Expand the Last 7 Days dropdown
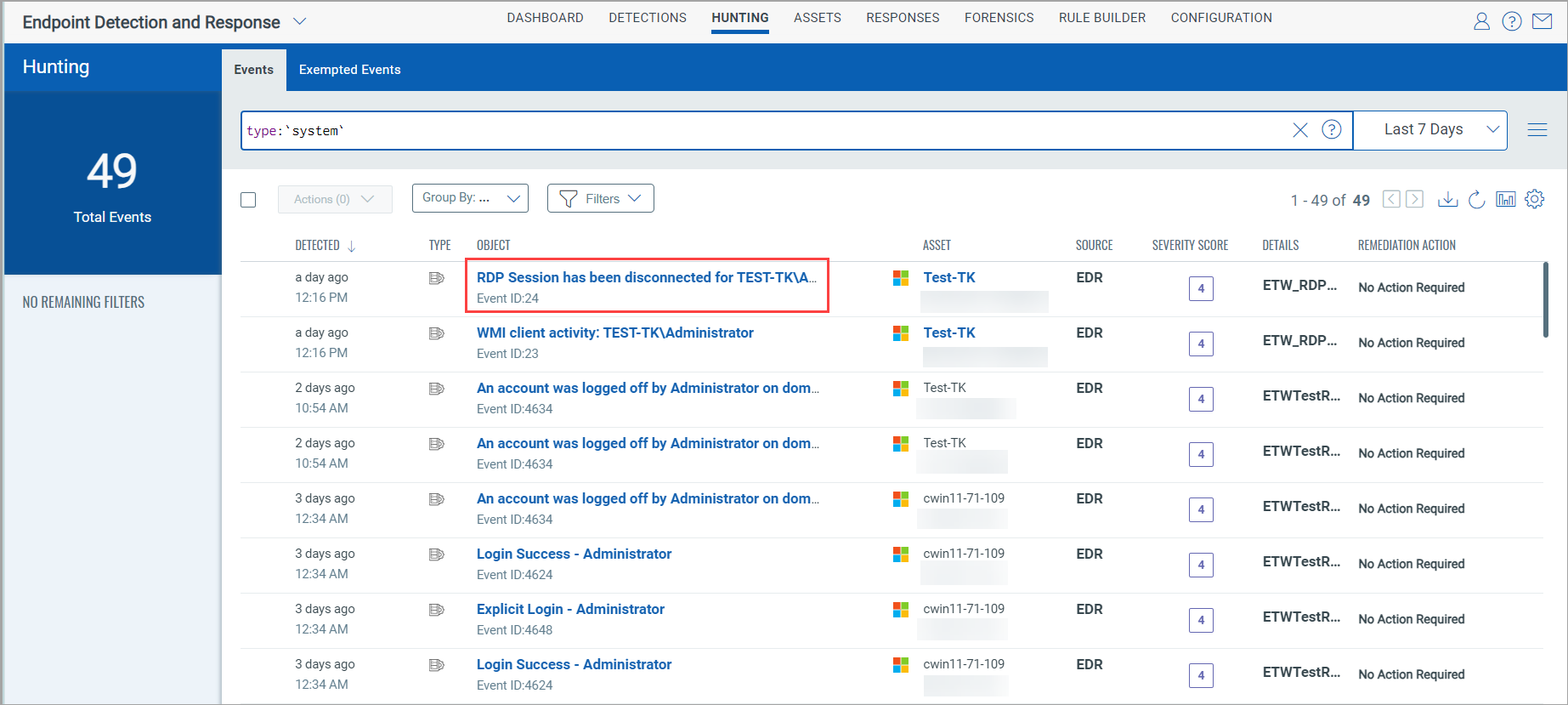Image resolution: width=1568 pixels, height=705 pixels. click(x=1429, y=130)
